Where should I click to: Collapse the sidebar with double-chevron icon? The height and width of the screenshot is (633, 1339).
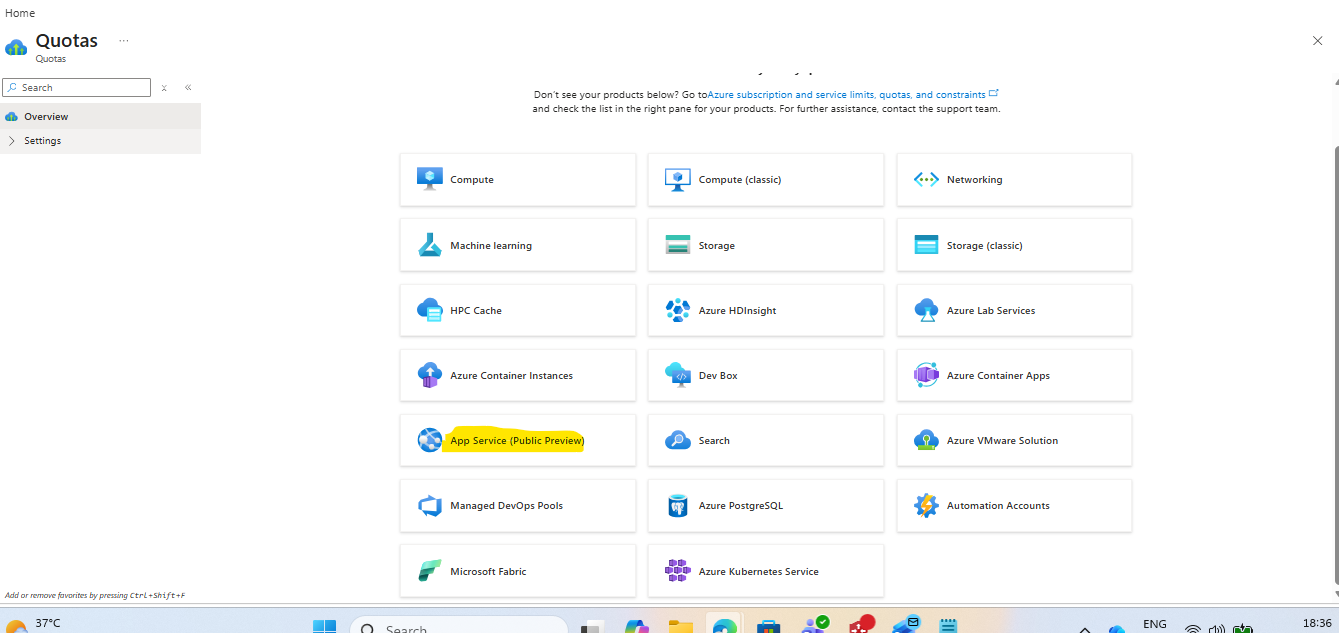click(188, 88)
